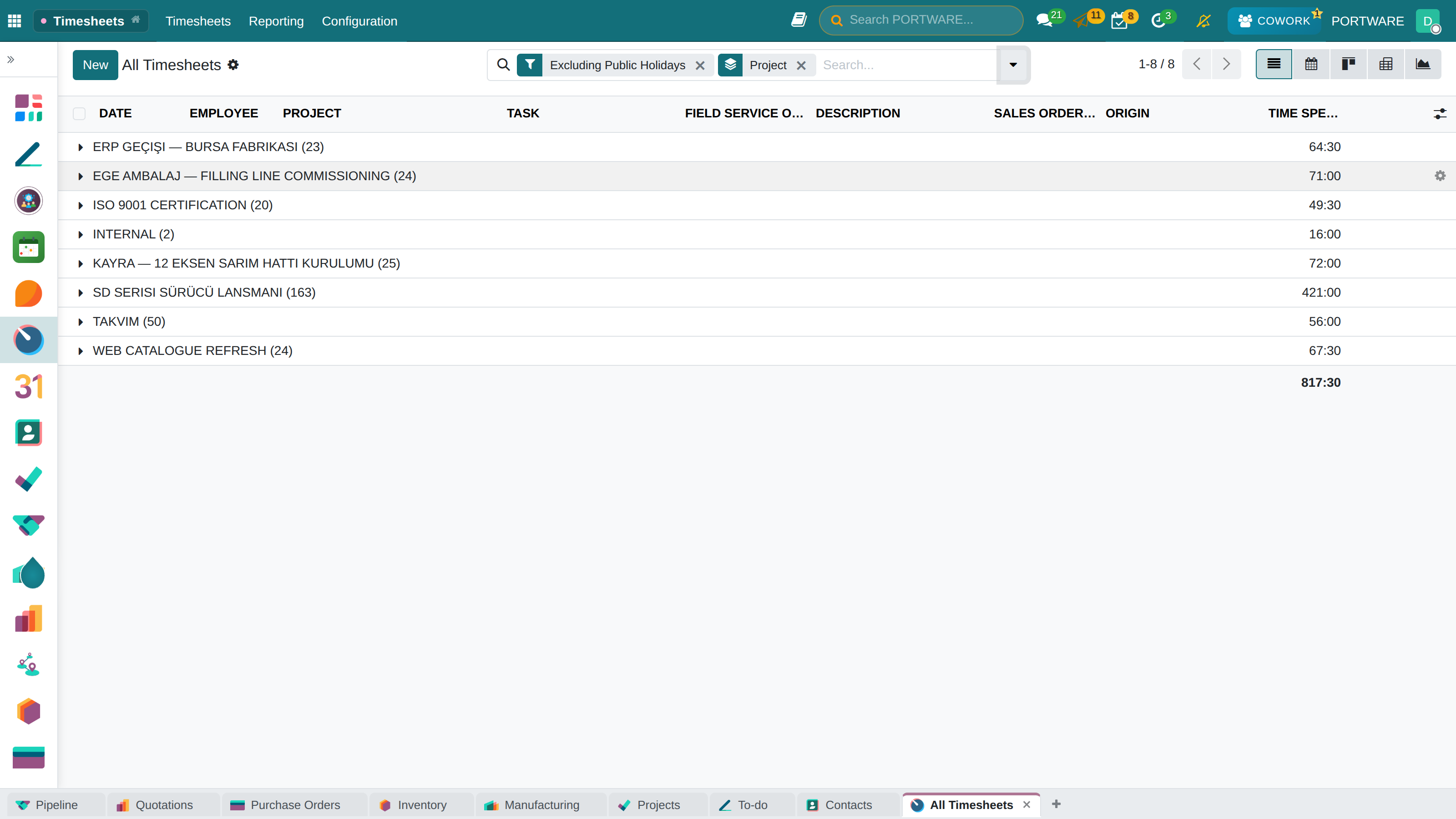
Task: Tick the select-all checkbox in header
Action: (x=79, y=114)
